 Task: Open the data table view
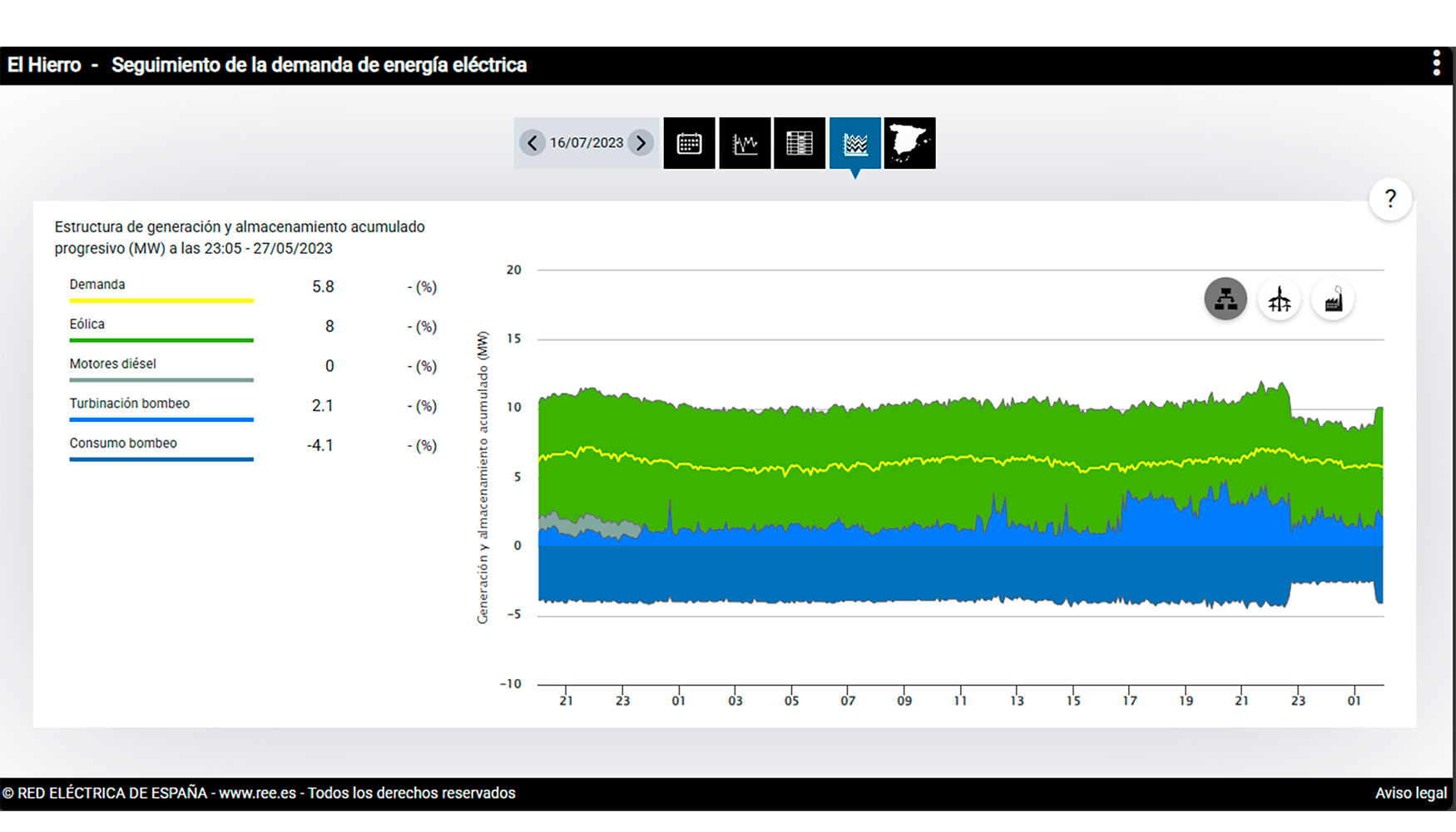coord(800,143)
